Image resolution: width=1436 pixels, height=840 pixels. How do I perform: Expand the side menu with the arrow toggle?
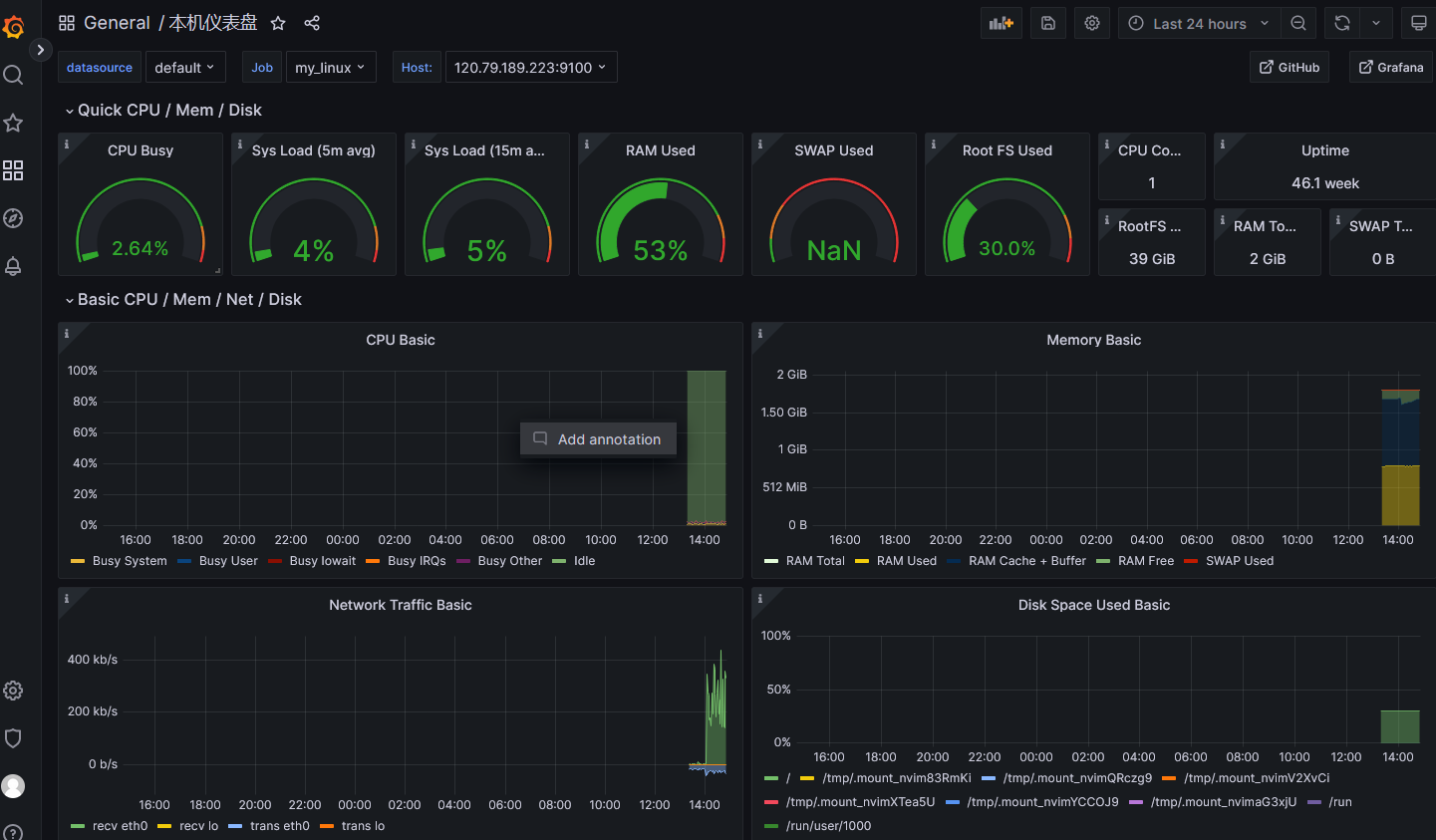40,49
